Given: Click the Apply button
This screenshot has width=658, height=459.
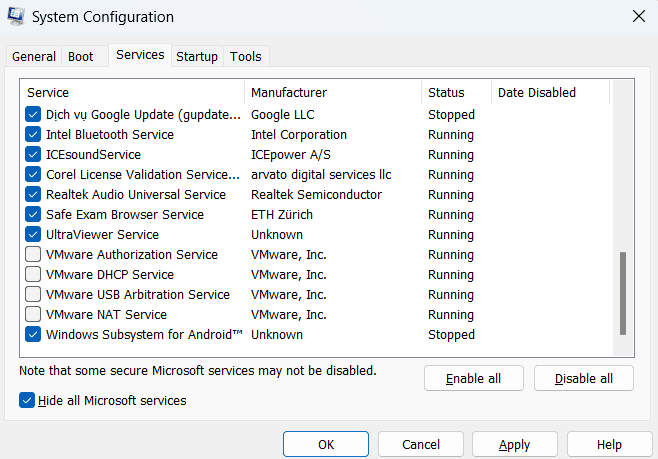Looking at the screenshot, I should click(x=514, y=444).
